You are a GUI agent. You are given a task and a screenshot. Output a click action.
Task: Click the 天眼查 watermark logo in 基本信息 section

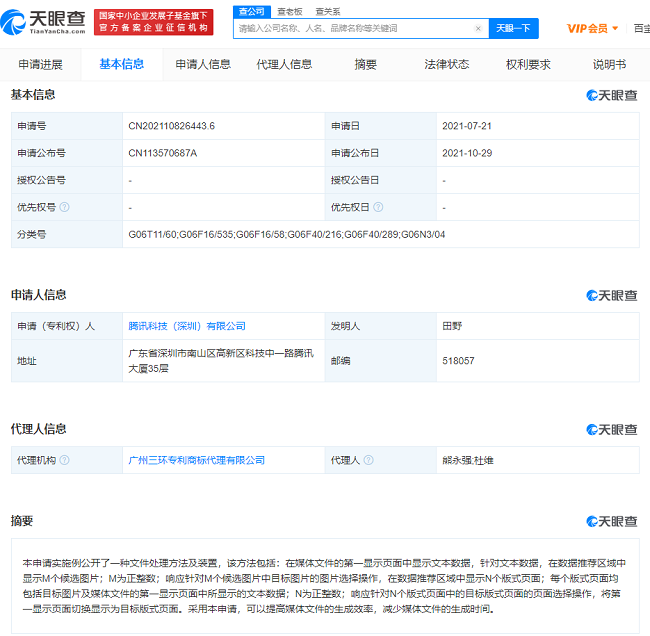coord(611,95)
